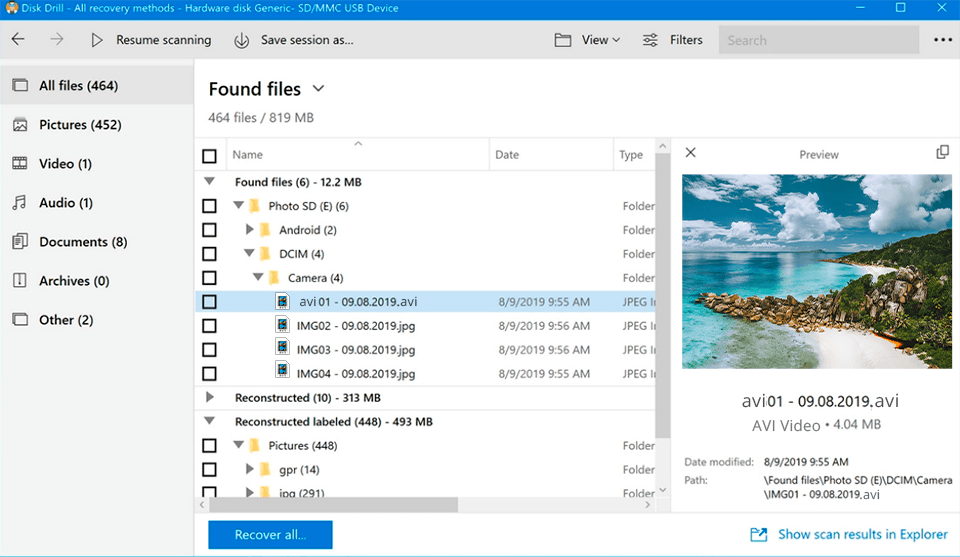Collapse the Photo SD (E) folder
Image resolution: width=960 pixels, height=557 pixels.
[x=239, y=205]
